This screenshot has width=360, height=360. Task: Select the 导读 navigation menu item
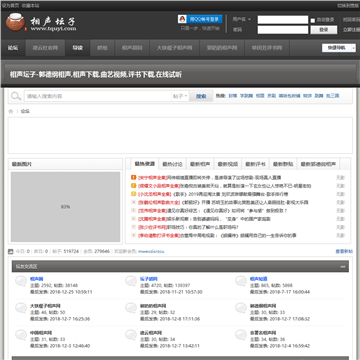[x=78, y=48]
